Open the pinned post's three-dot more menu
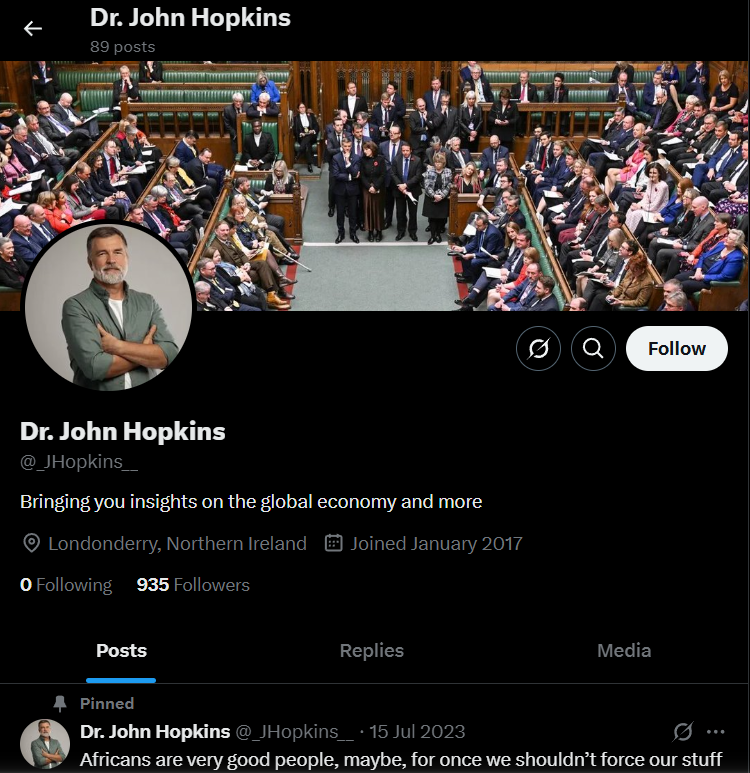750x773 pixels. 715,732
